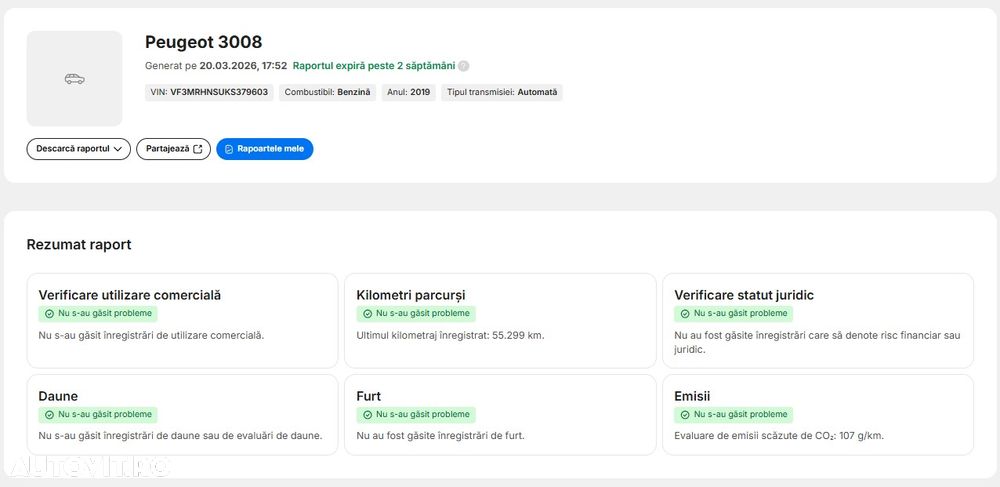Open Rapoartele mele
The image size is (1000, 487).
tap(265, 149)
